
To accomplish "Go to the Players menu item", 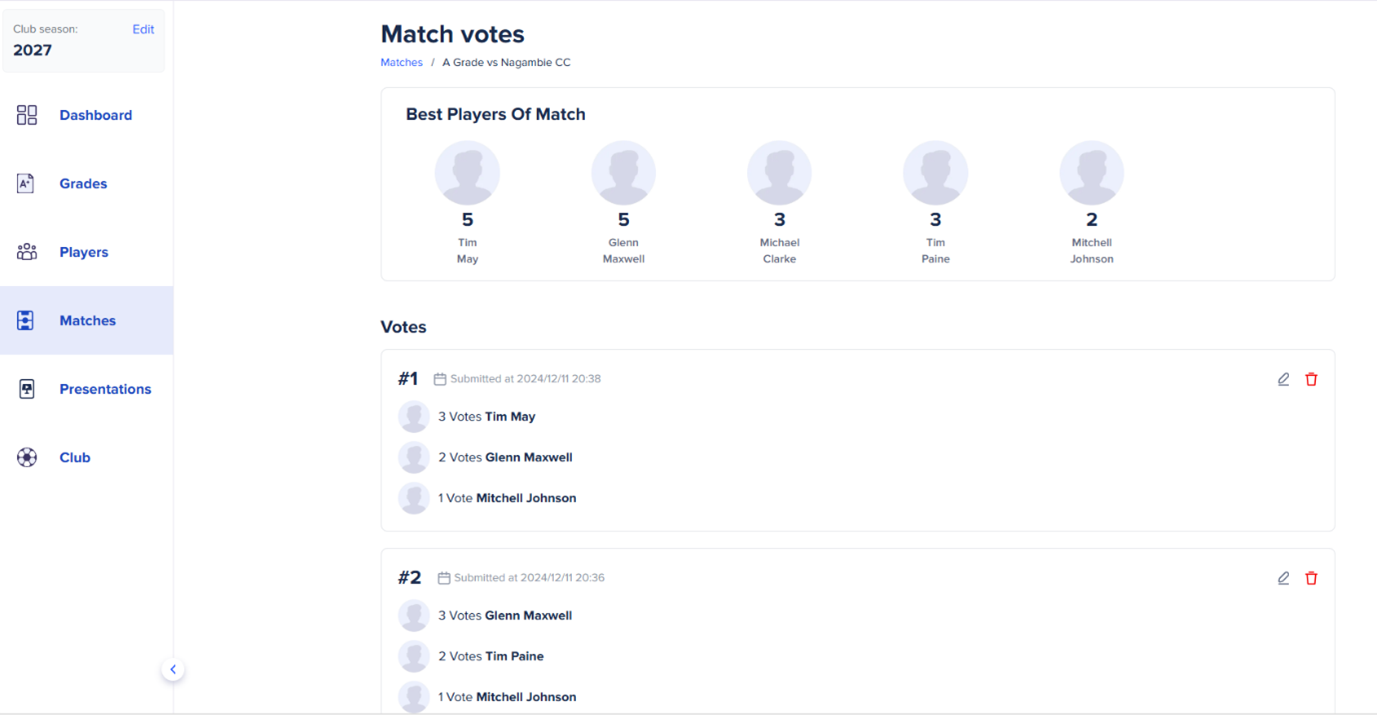I will [x=84, y=252].
